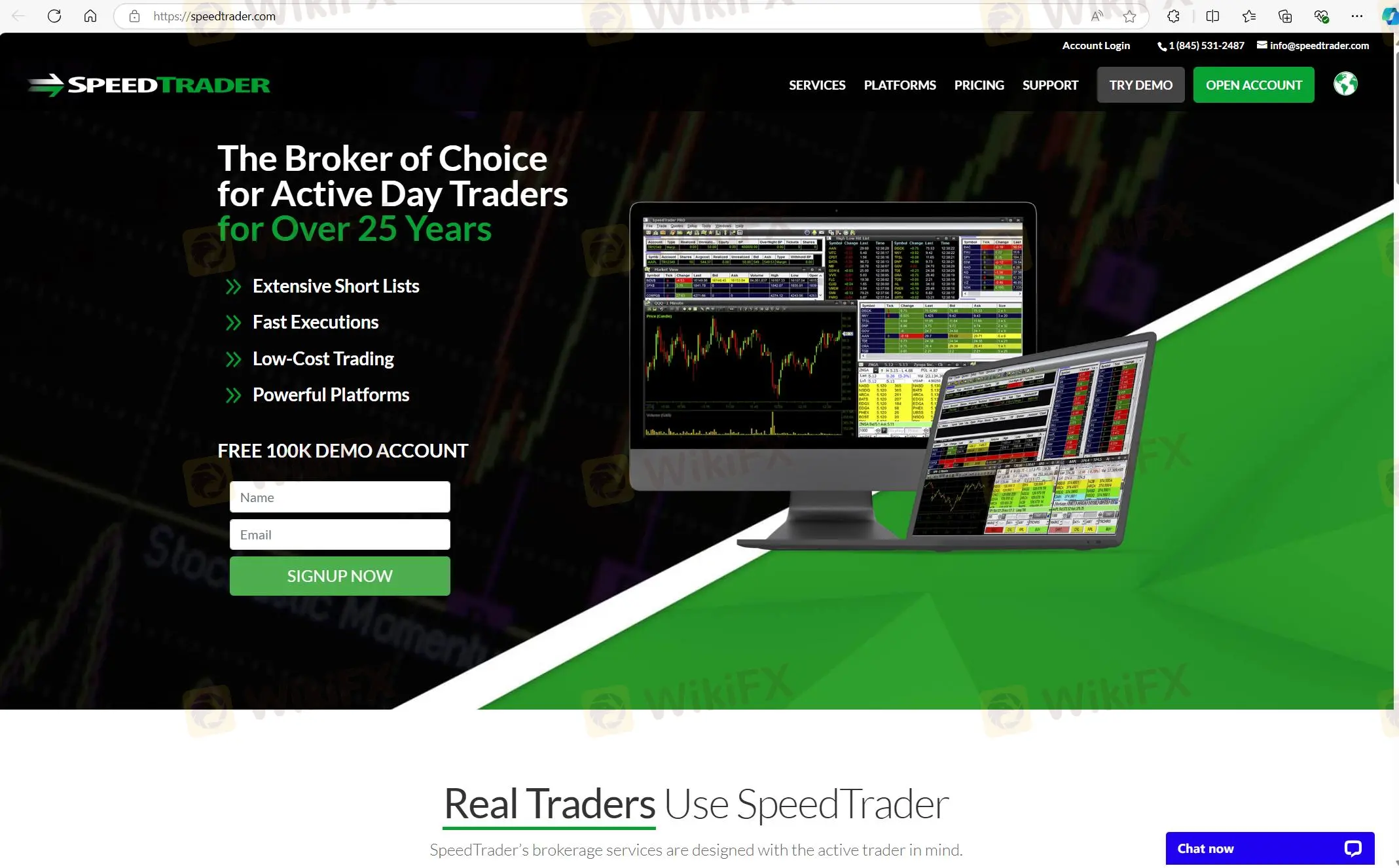
Task: Click the phone number icon
Action: (x=1161, y=45)
